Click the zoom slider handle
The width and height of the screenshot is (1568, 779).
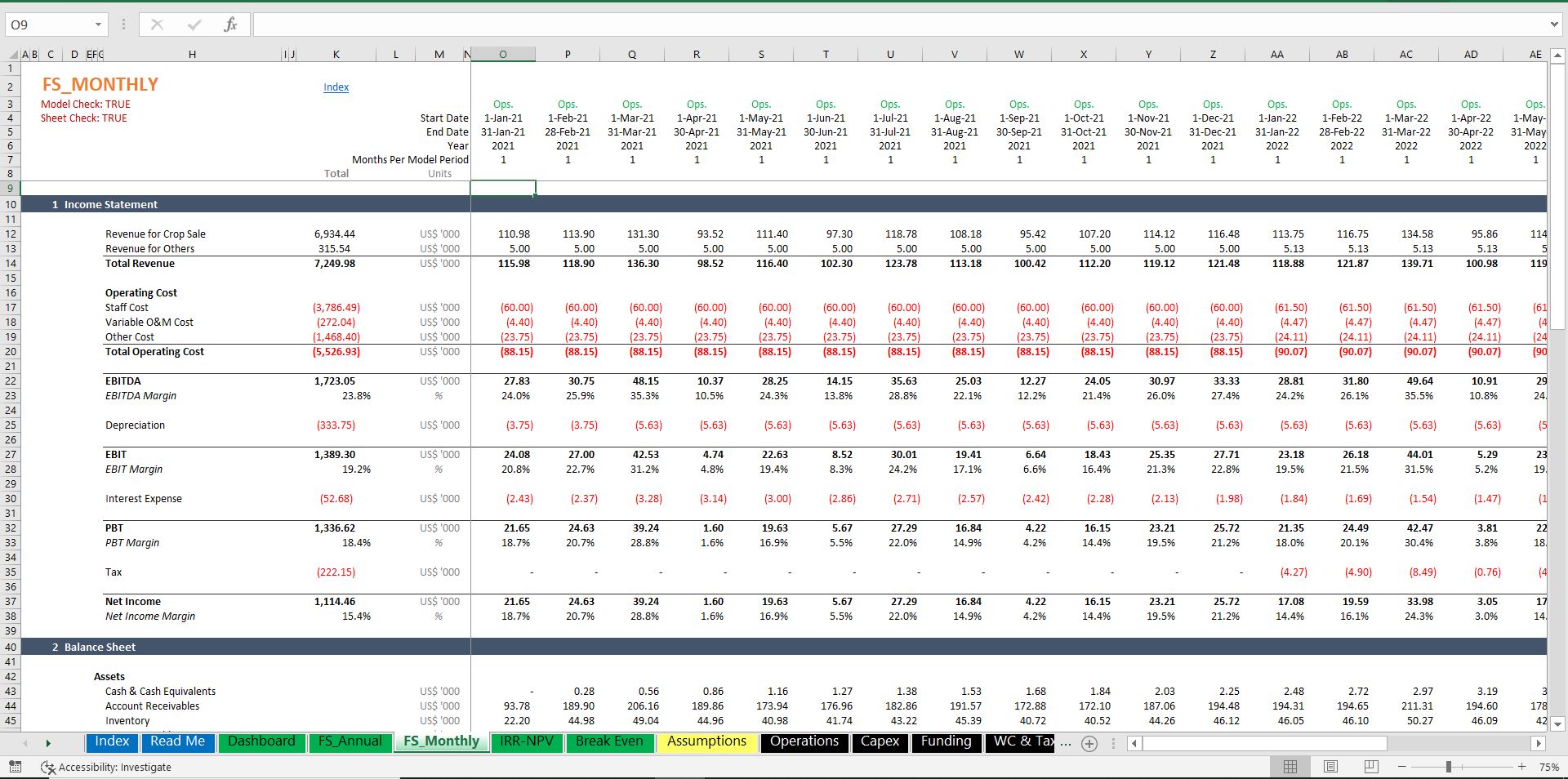(1448, 767)
